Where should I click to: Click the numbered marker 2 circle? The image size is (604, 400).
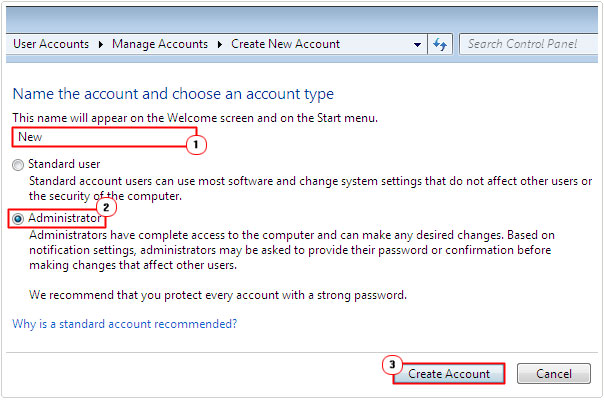point(106,208)
